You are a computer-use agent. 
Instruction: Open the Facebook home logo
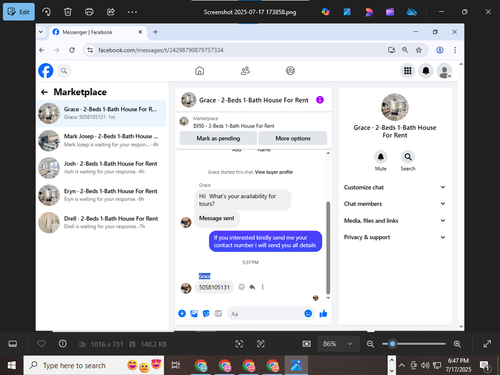[x=46, y=71]
